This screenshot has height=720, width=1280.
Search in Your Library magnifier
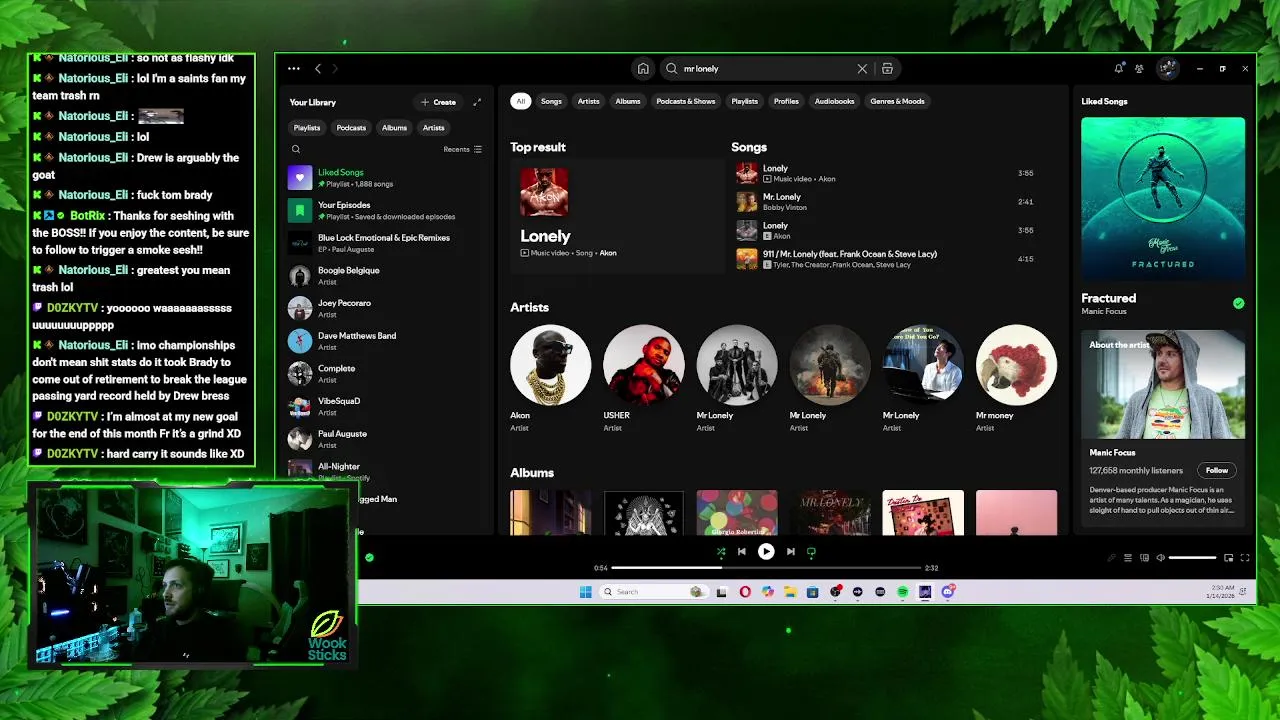click(296, 149)
